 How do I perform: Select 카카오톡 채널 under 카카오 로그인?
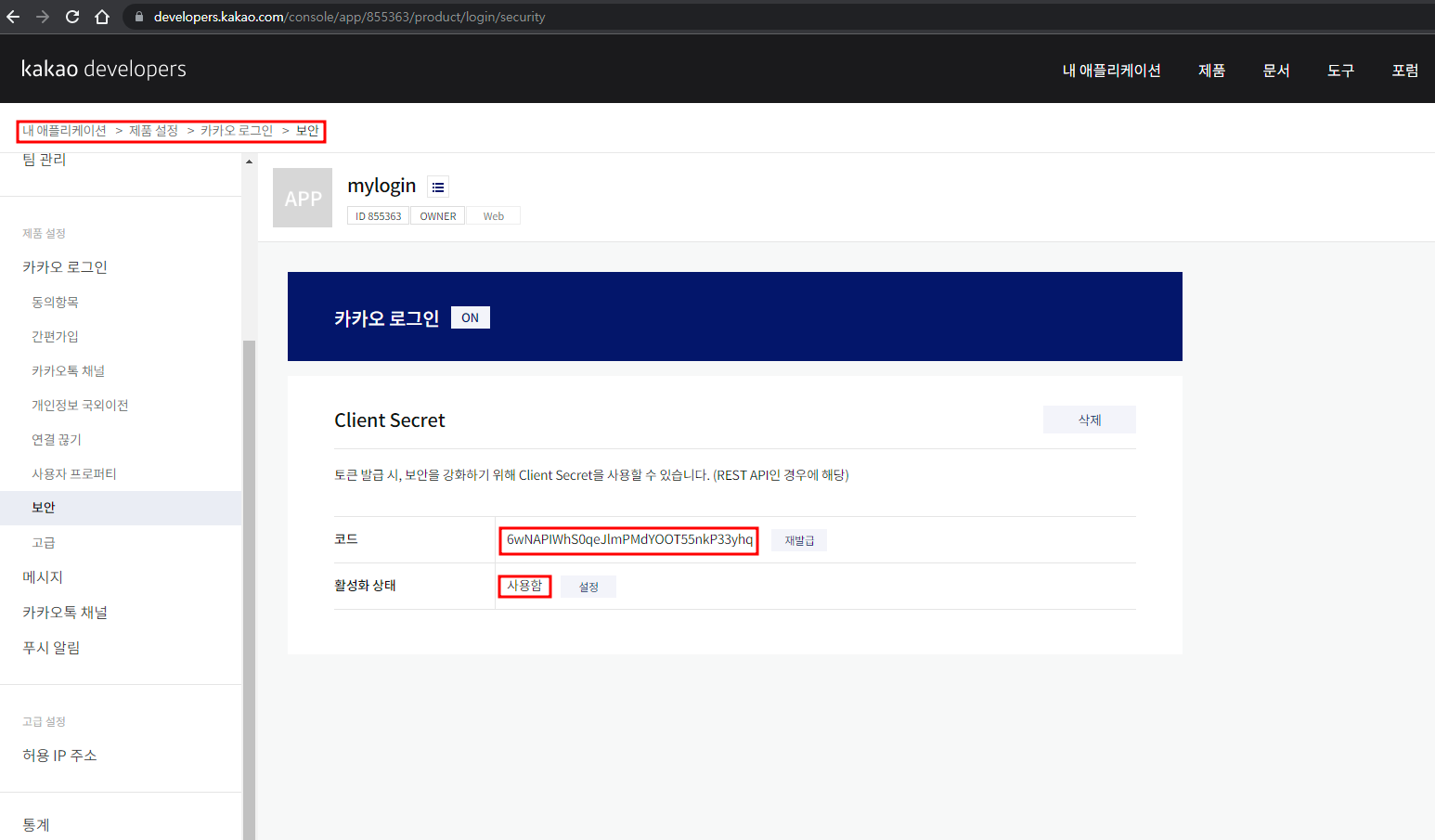(x=68, y=371)
